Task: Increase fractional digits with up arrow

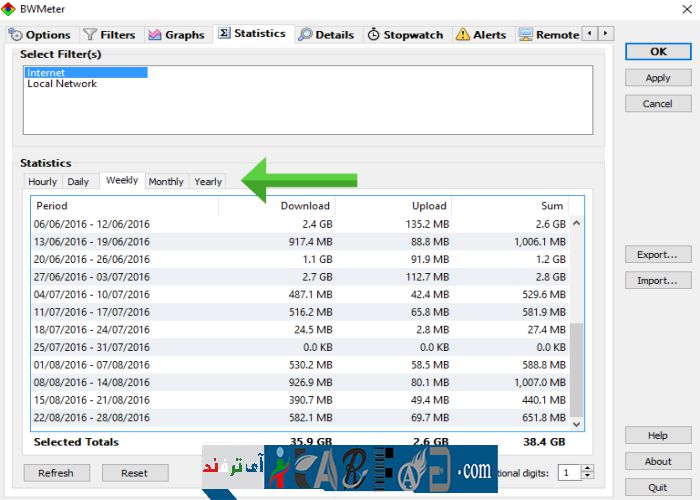Action: pyautogui.click(x=587, y=468)
